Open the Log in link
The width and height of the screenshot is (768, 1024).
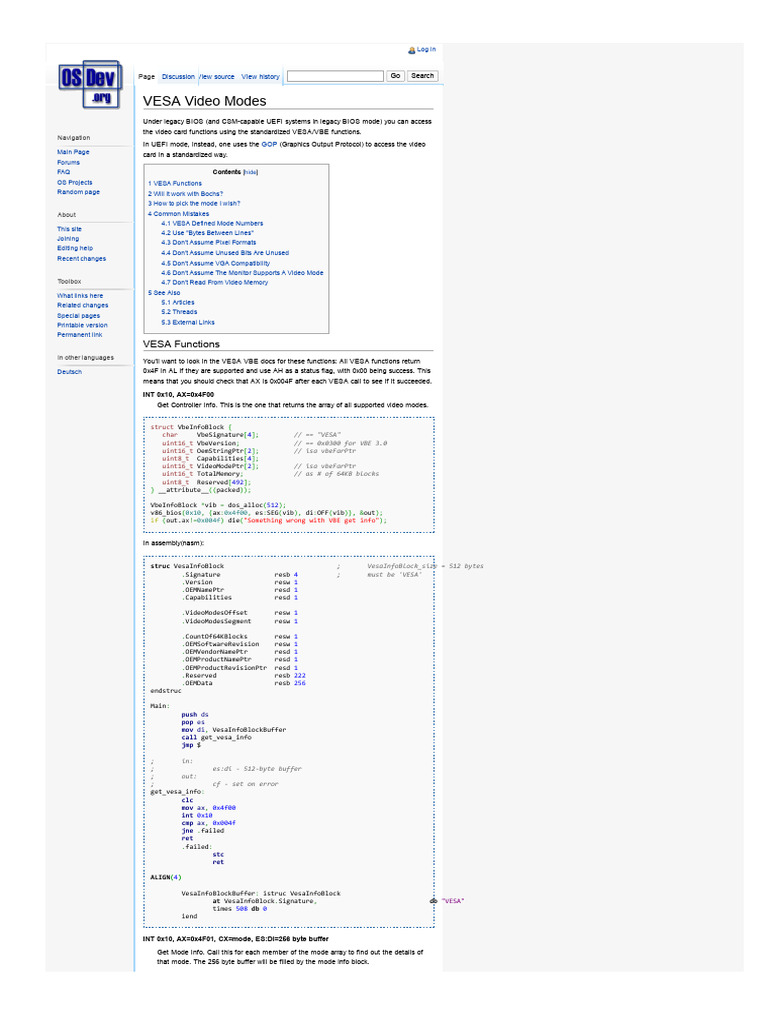tap(426, 50)
